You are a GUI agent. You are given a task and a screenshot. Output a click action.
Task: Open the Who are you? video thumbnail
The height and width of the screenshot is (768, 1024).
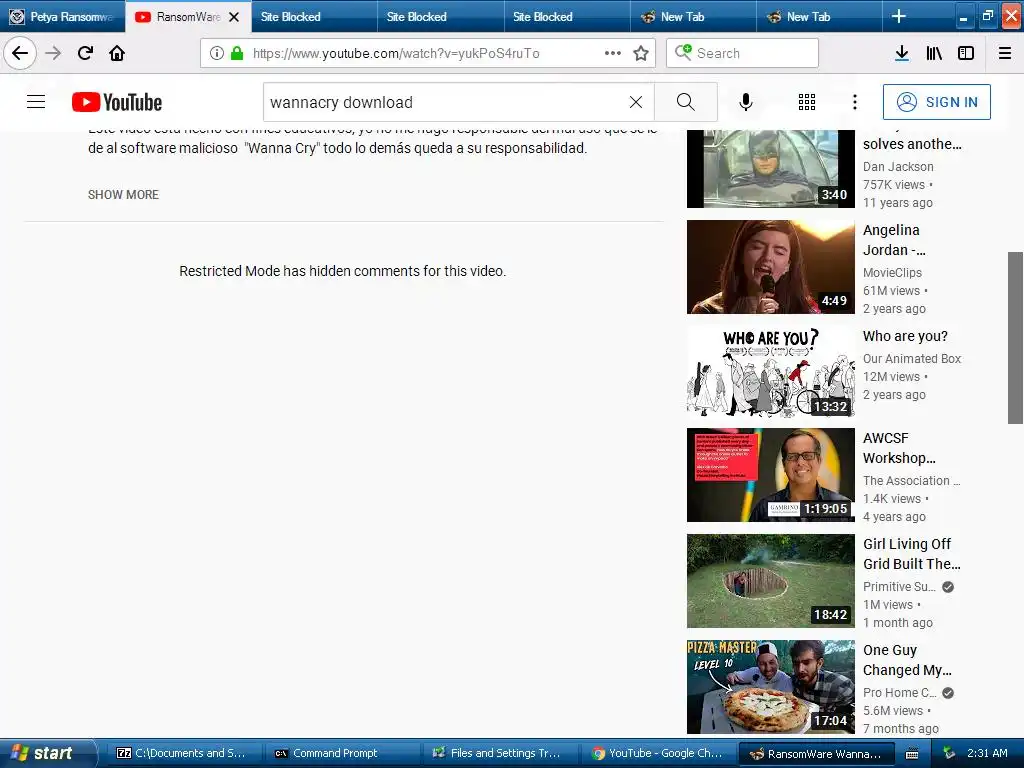[x=771, y=373]
